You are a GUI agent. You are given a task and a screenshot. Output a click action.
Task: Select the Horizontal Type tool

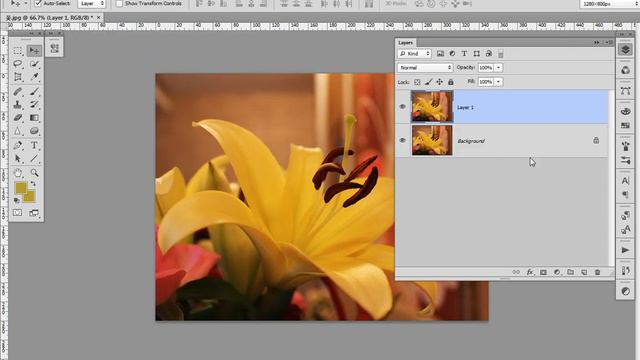coord(34,145)
